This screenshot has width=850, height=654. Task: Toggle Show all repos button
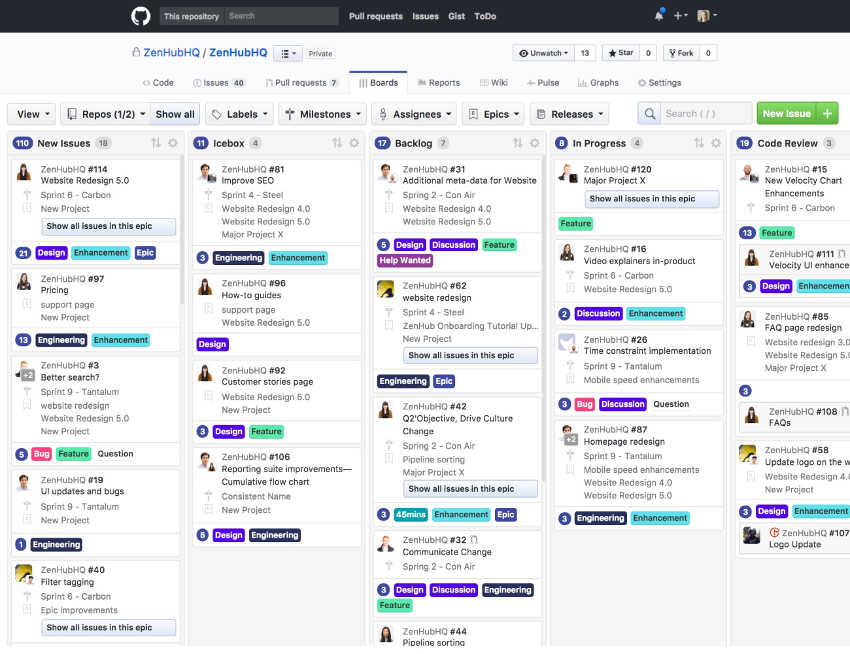coord(175,114)
